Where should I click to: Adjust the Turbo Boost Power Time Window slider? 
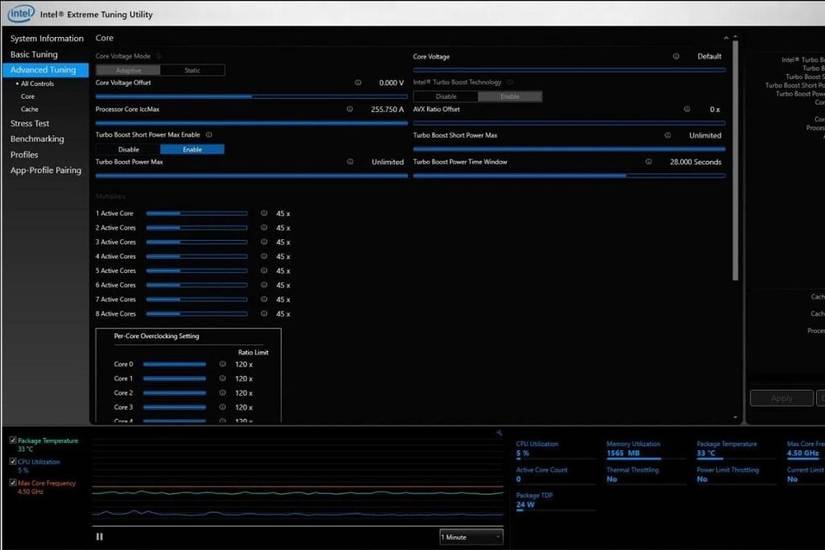click(568, 175)
